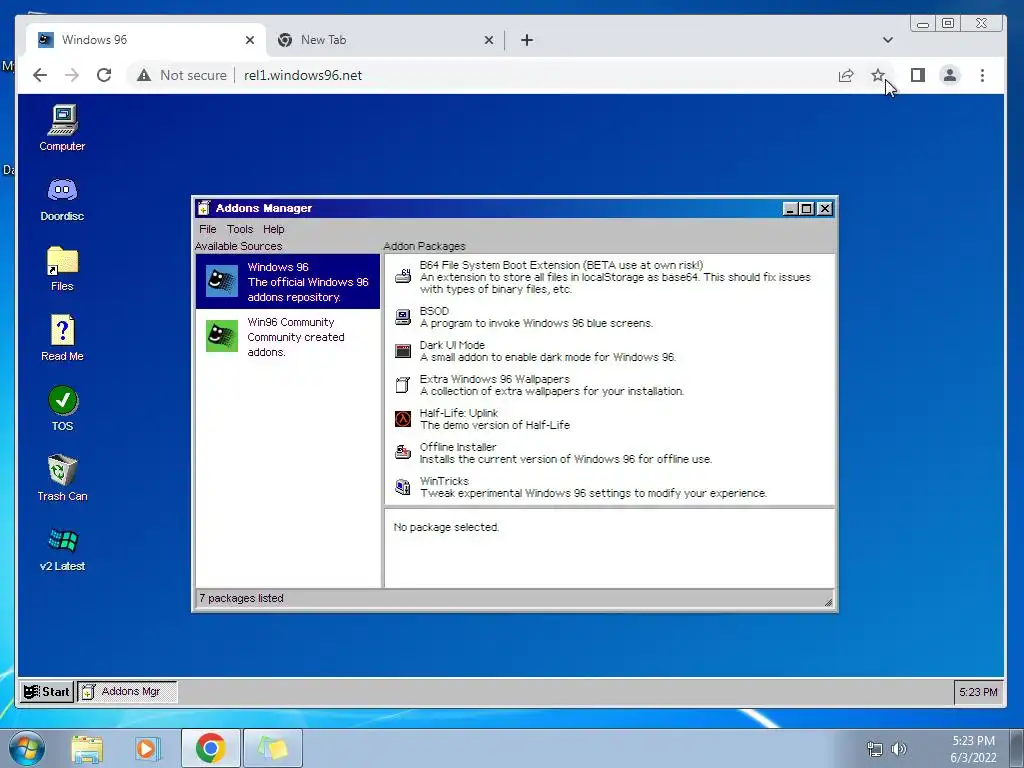Expand the Chrome tab search chevron
This screenshot has height=768, width=1024.
click(x=888, y=40)
